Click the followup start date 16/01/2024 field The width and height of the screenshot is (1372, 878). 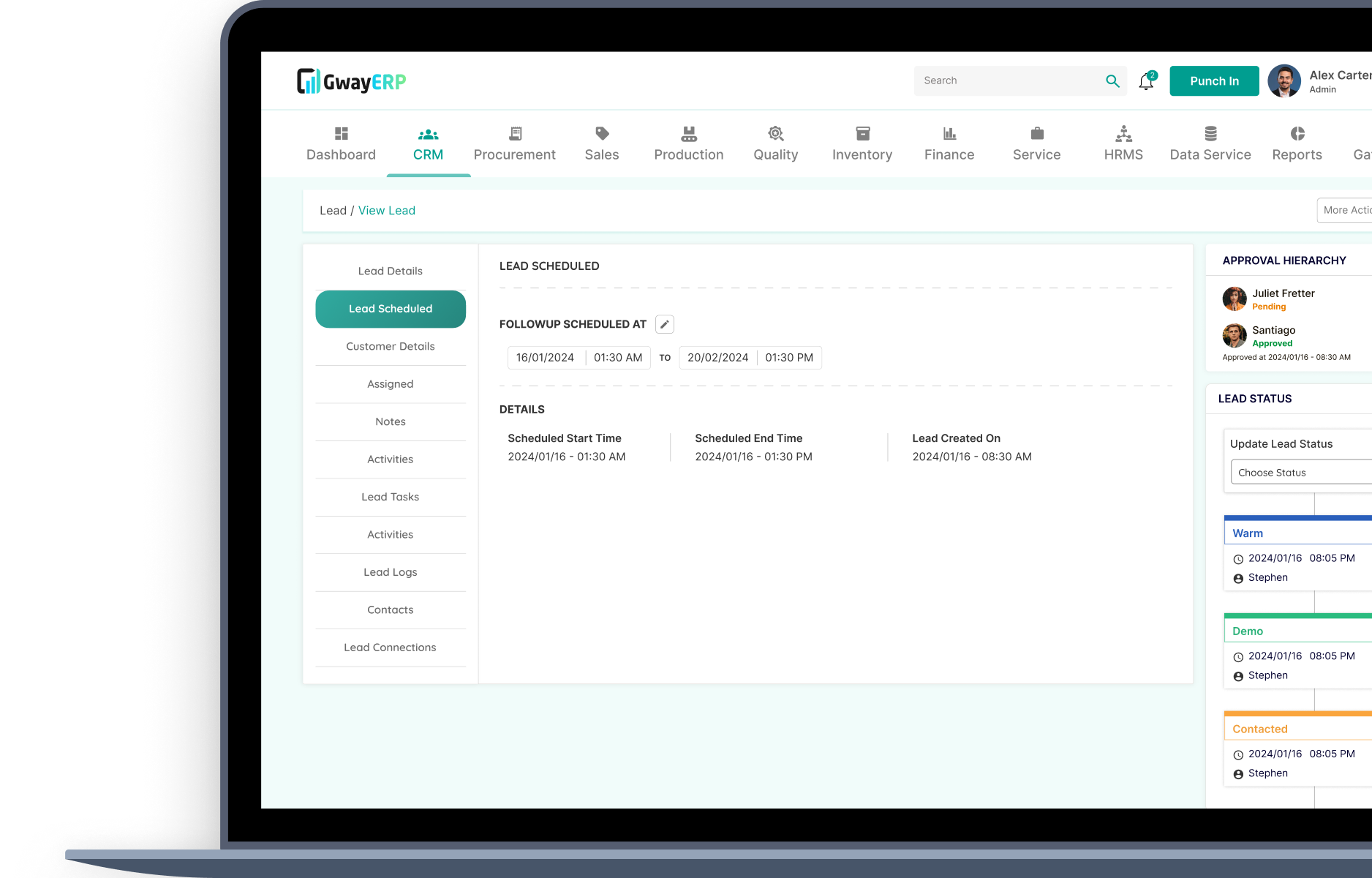pos(546,358)
